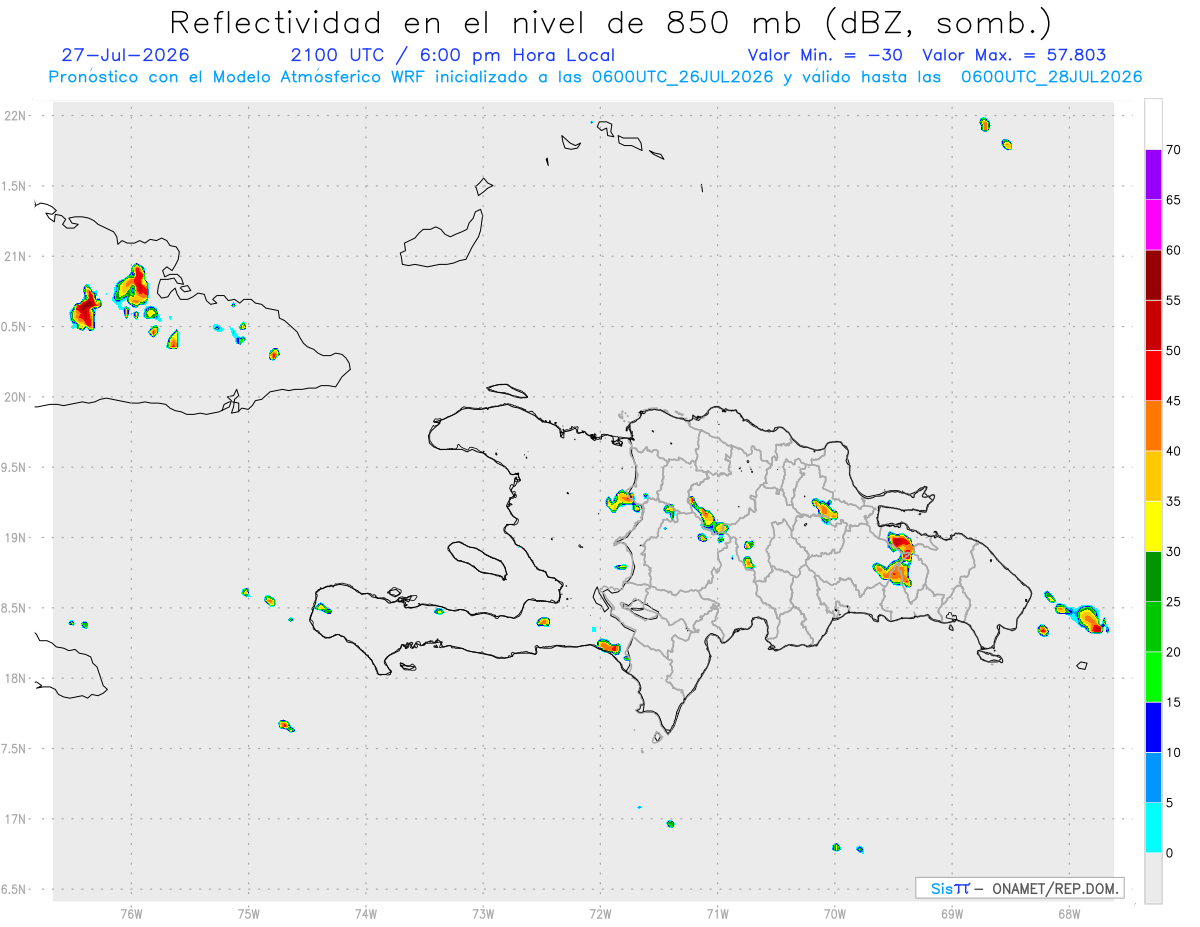Click the "SisTT – ONAMET/REP.DOM." credit box
This screenshot has width=1200, height=927.
click(x=1020, y=888)
